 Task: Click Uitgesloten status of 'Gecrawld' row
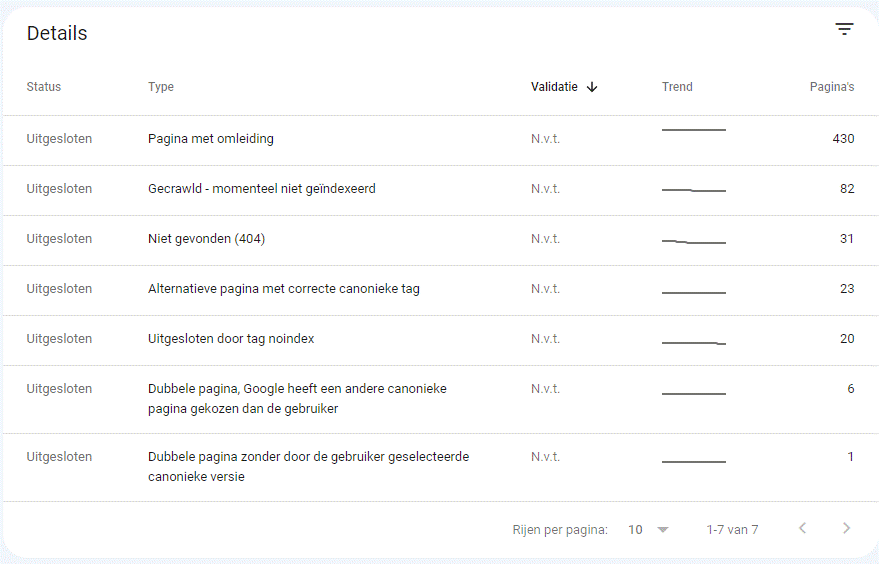(x=59, y=189)
